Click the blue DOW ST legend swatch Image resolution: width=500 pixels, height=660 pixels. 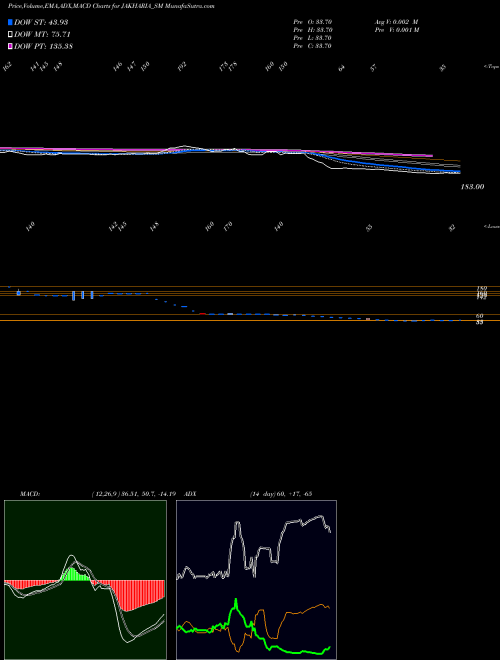tap(11, 22)
